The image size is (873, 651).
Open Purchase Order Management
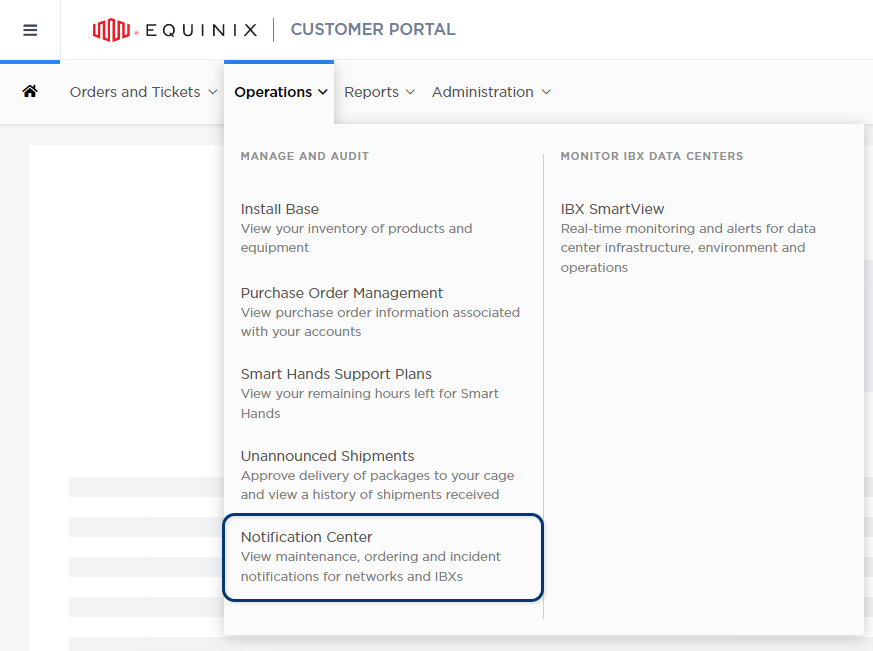pyautogui.click(x=341, y=293)
